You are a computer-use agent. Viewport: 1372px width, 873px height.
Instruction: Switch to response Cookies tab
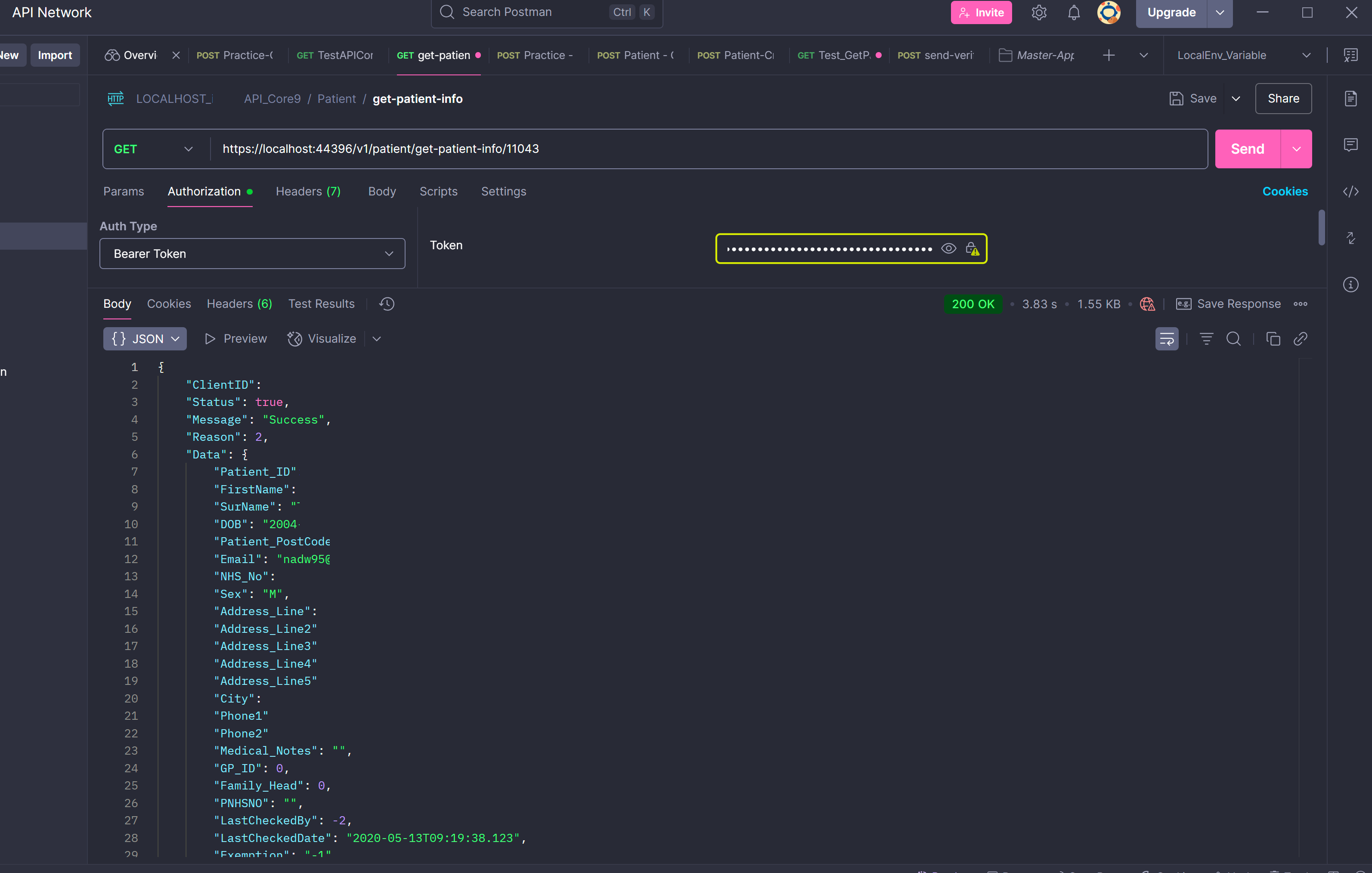tap(169, 304)
